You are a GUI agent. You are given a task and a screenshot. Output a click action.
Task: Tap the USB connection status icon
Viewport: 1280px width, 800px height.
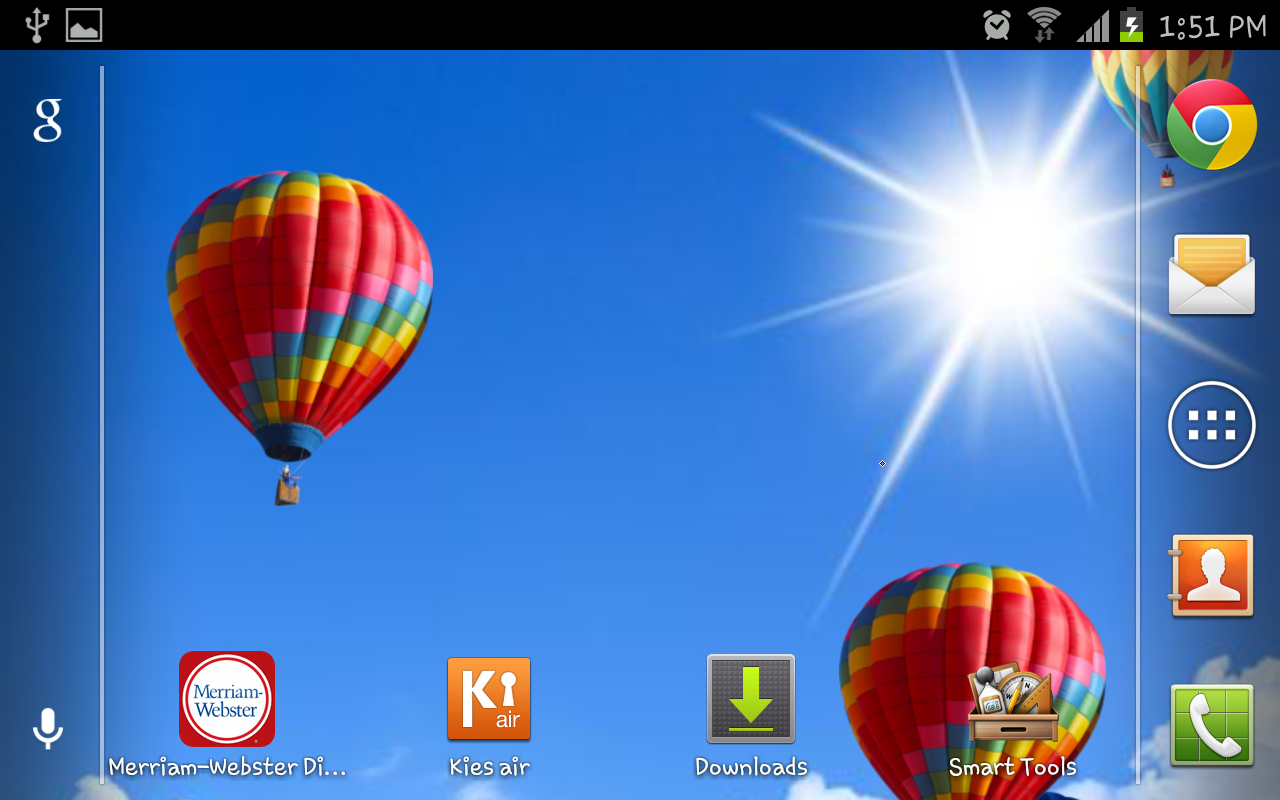click(37, 25)
